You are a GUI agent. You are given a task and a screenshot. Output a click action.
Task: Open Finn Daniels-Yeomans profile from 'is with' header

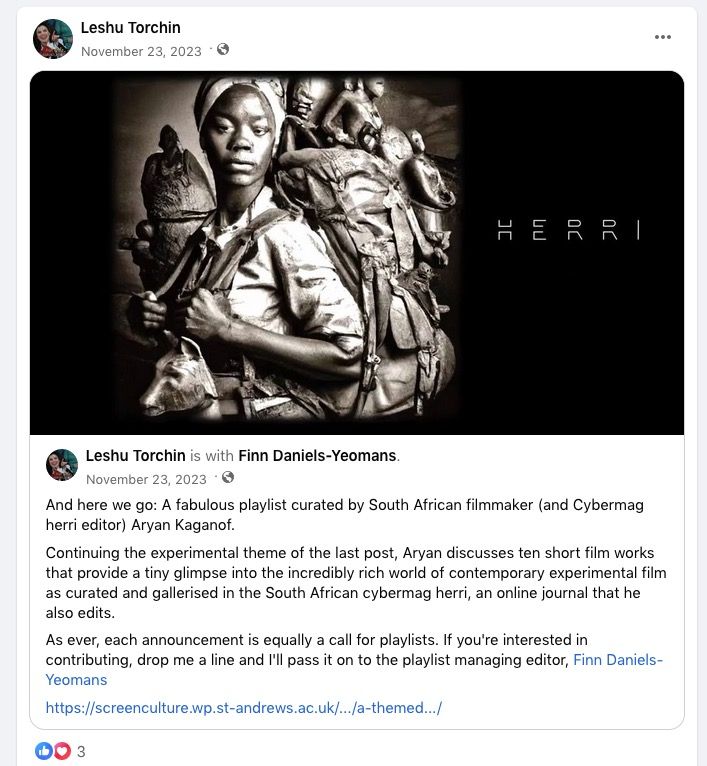pyautogui.click(x=317, y=456)
